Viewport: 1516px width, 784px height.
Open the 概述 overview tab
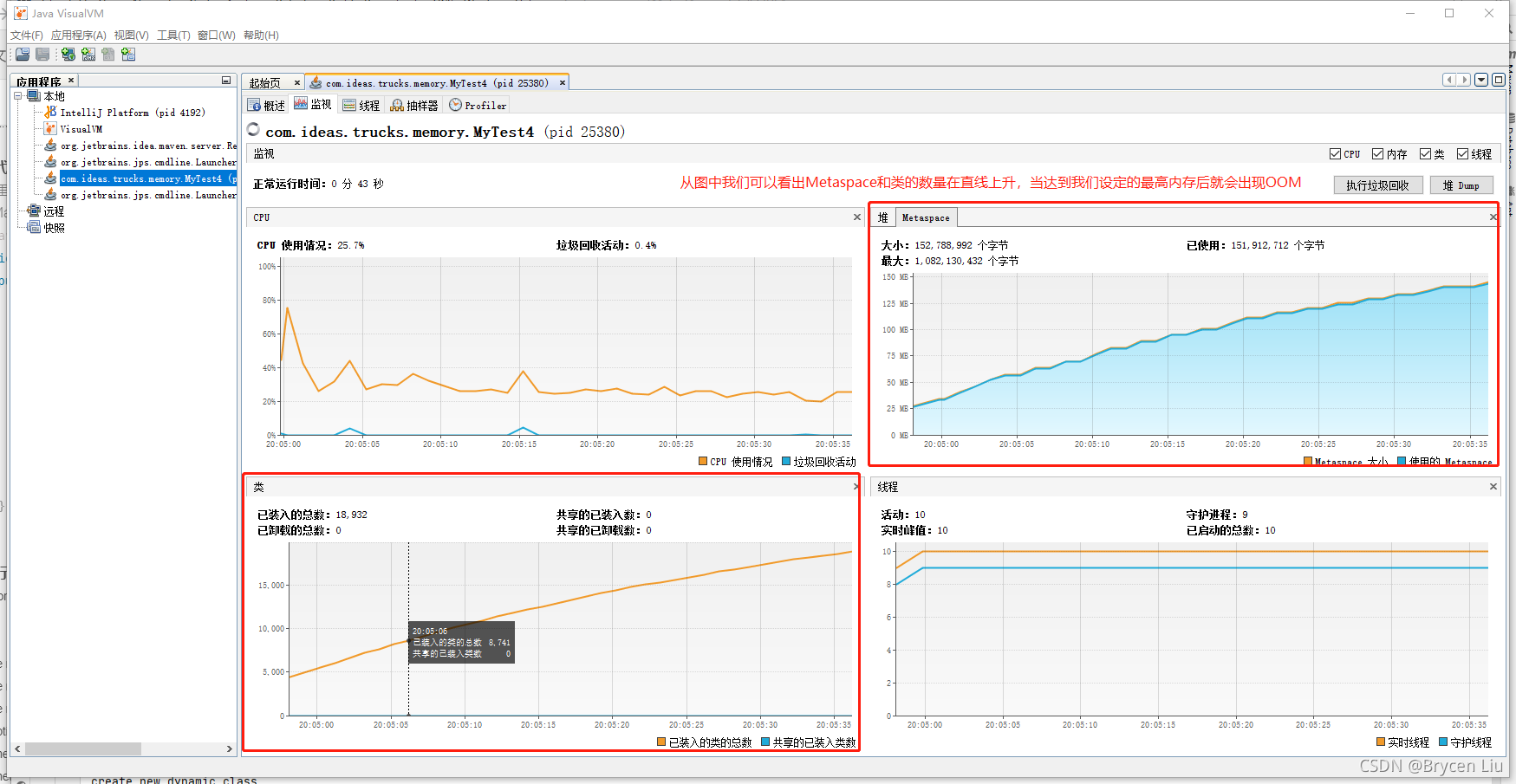(x=267, y=105)
